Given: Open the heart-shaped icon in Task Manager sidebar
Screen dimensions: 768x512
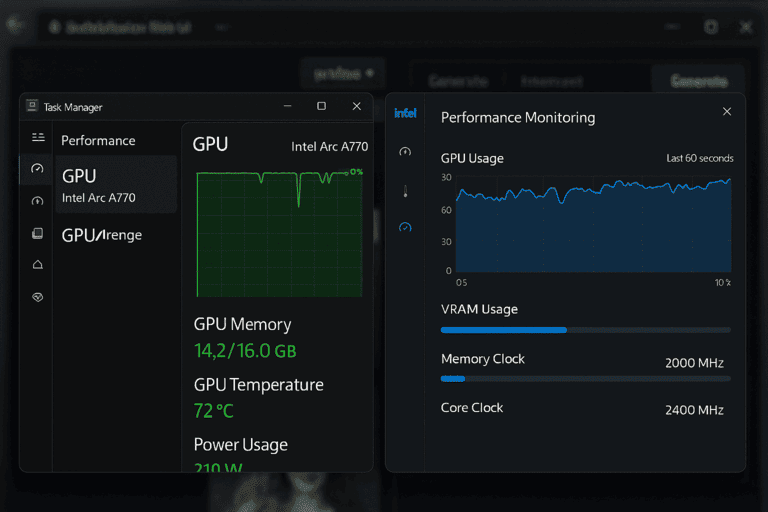Looking at the screenshot, I should (x=37, y=297).
